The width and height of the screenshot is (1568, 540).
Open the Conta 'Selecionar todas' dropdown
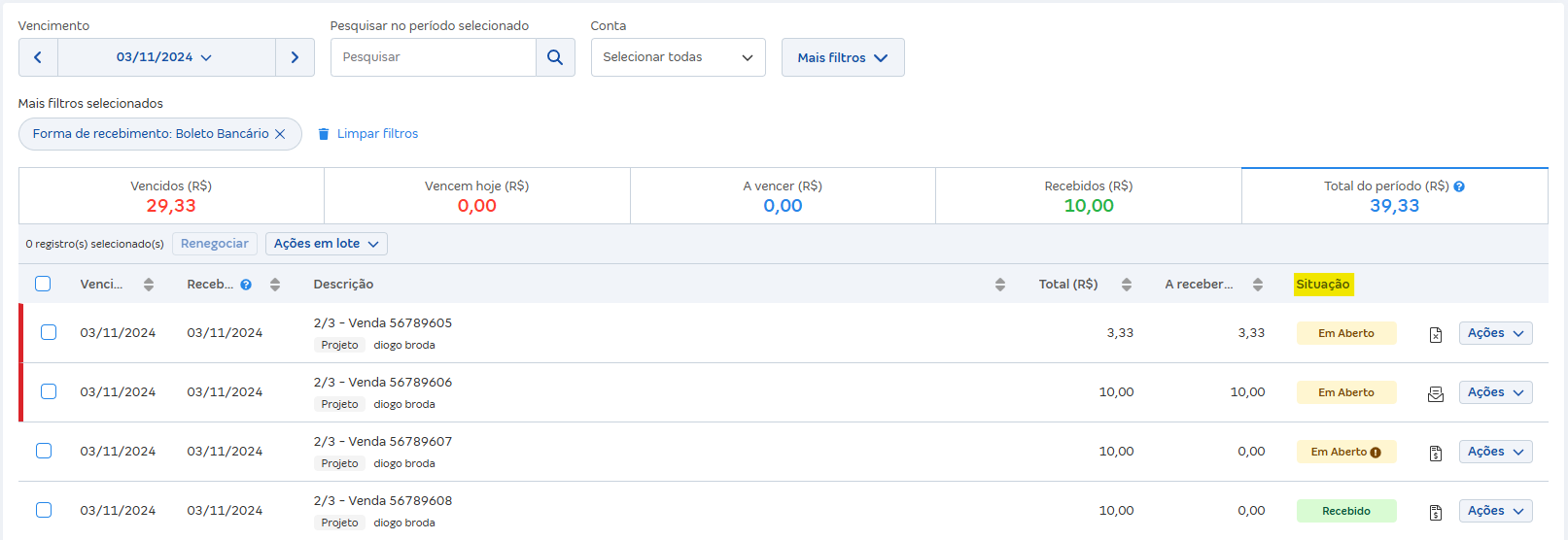click(678, 57)
